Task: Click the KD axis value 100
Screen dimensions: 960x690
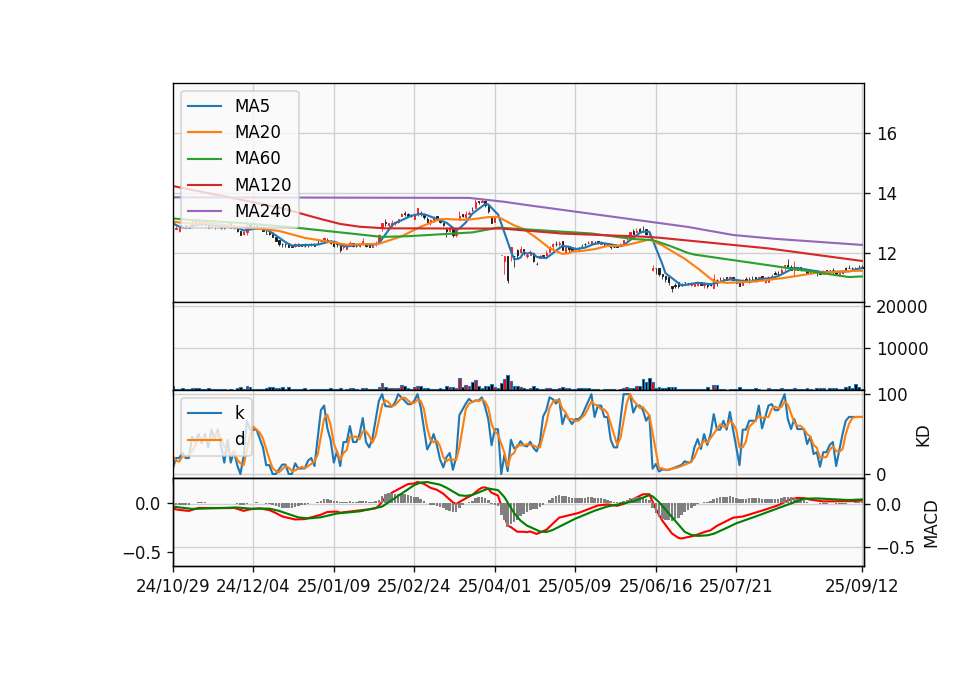Action: pos(892,395)
